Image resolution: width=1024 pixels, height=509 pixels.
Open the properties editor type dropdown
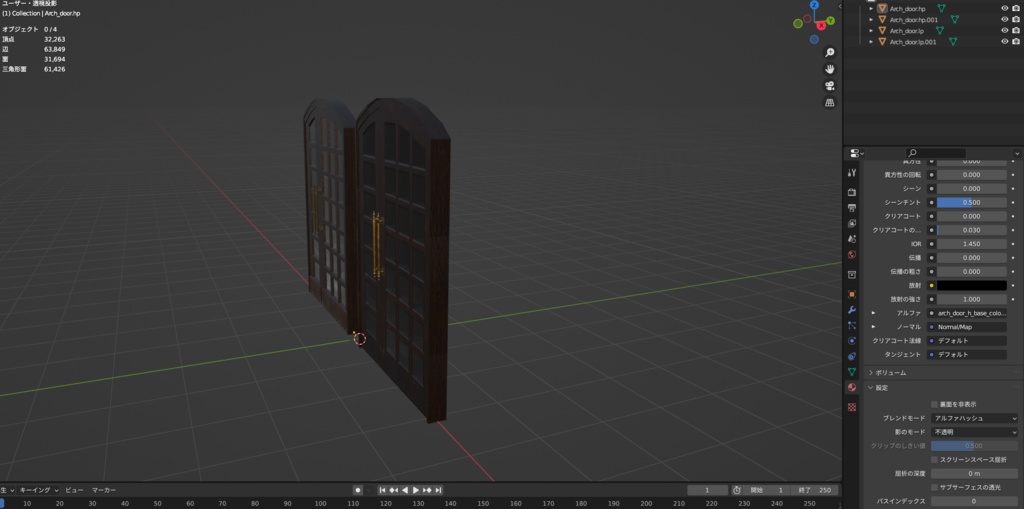point(856,153)
